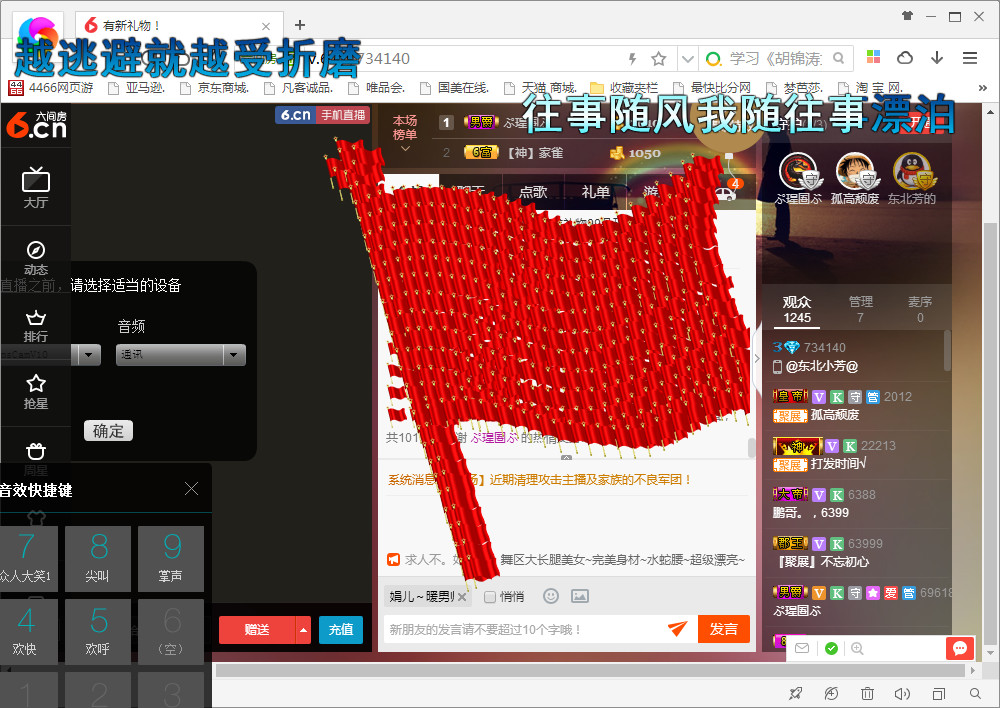Open the 排行 ranking crown icon

coord(36,325)
